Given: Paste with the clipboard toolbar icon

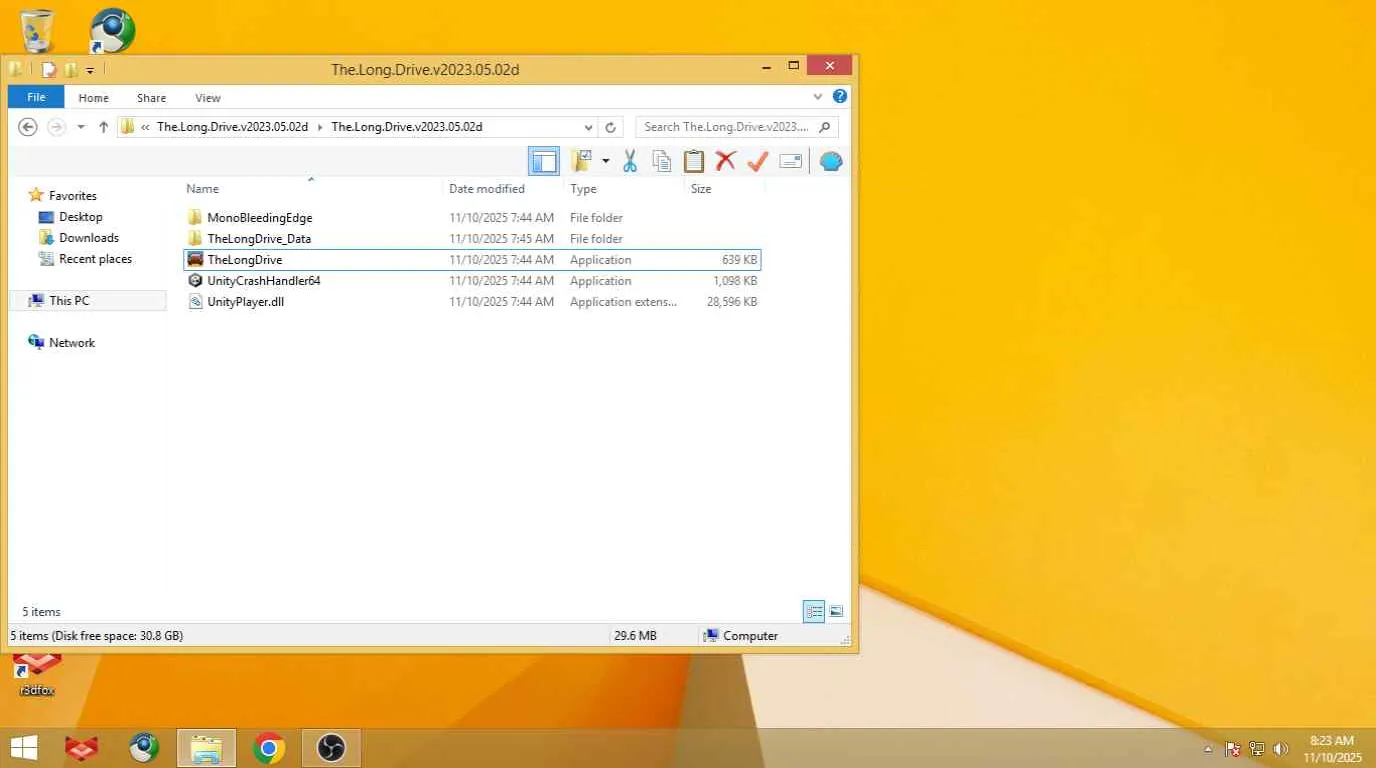Looking at the screenshot, I should pyautogui.click(x=693, y=161).
